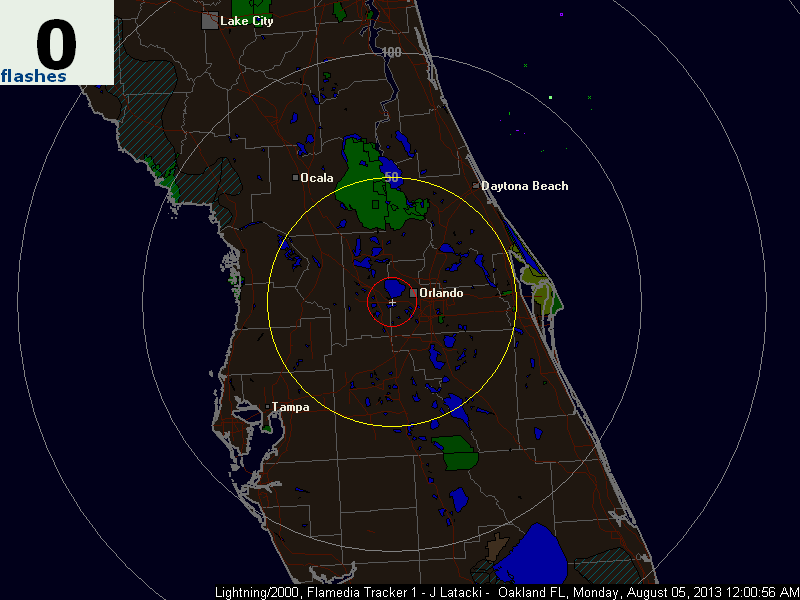This screenshot has width=800, height=600.
Task: Click the Daytona Beach marker square
Action: tap(476, 186)
